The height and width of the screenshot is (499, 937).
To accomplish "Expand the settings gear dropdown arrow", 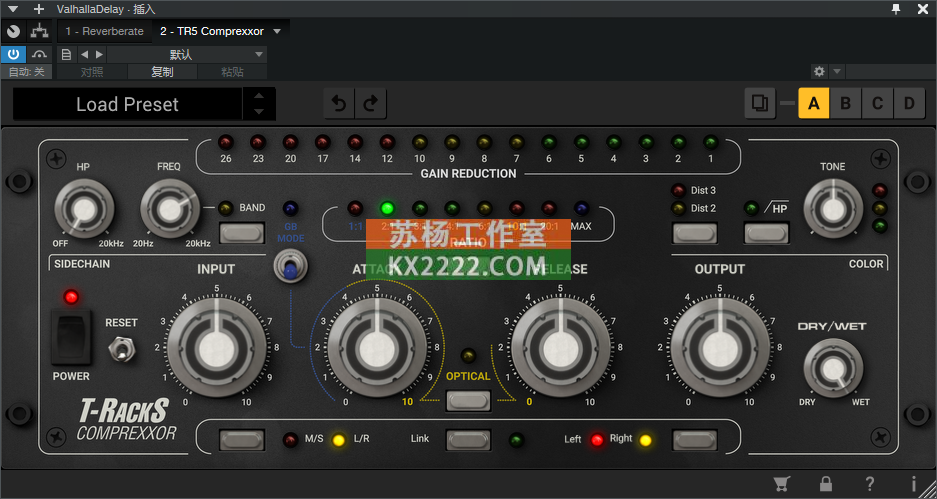I will pyautogui.click(x=837, y=72).
